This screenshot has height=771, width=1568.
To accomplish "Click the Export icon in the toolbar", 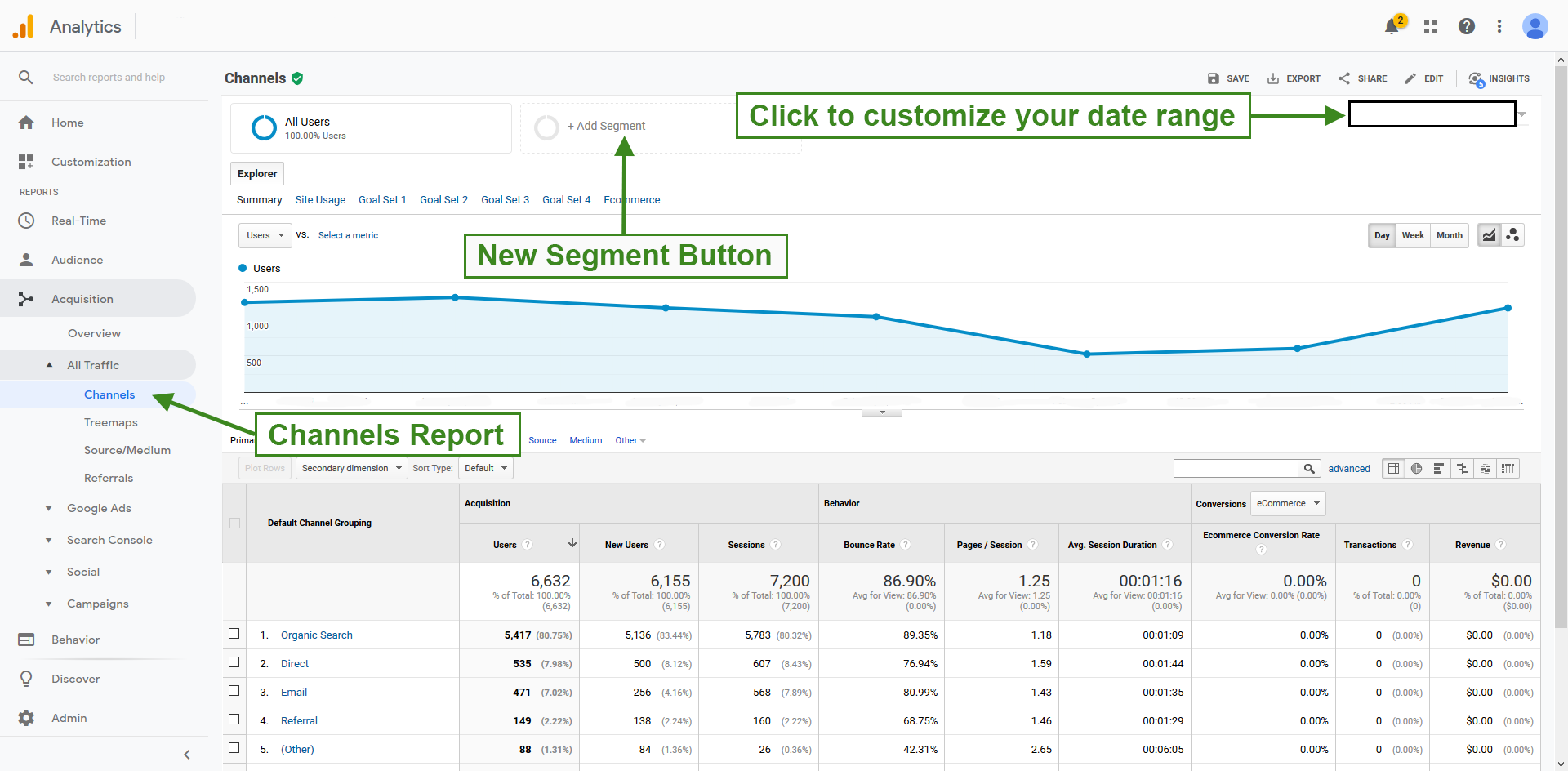I will click(x=1274, y=78).
